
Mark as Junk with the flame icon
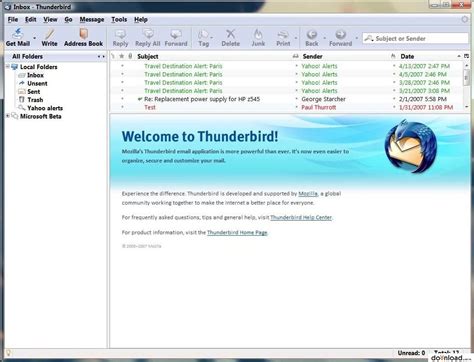pyautogui.click(x=258, y=34)
